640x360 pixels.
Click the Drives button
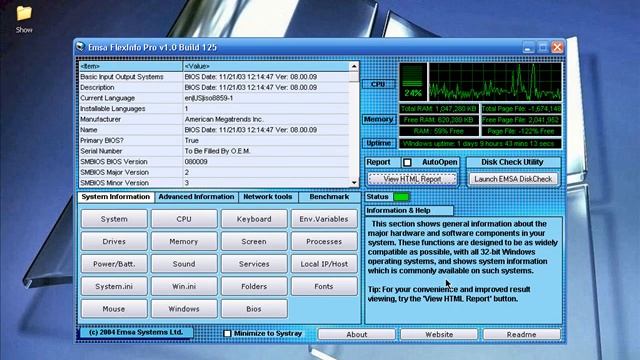(114, 242)
